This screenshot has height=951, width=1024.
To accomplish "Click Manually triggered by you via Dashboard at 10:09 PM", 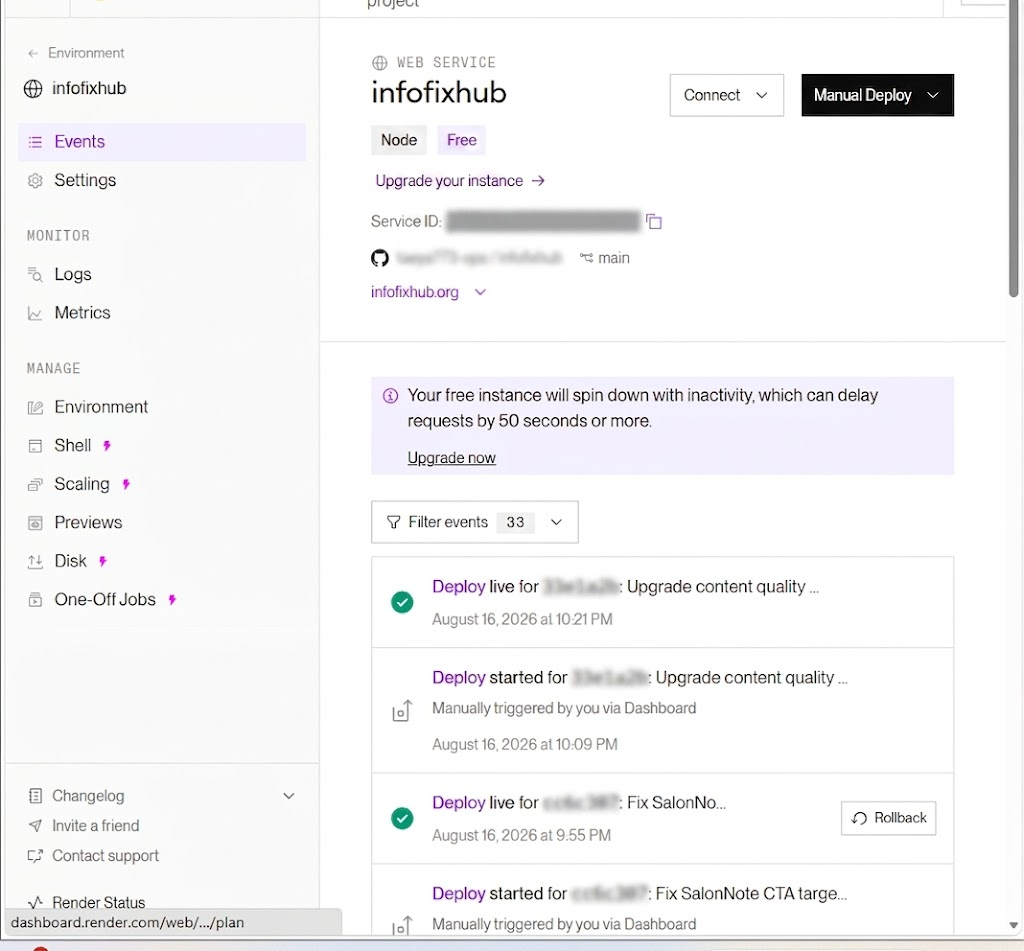I will coord(564,708).
